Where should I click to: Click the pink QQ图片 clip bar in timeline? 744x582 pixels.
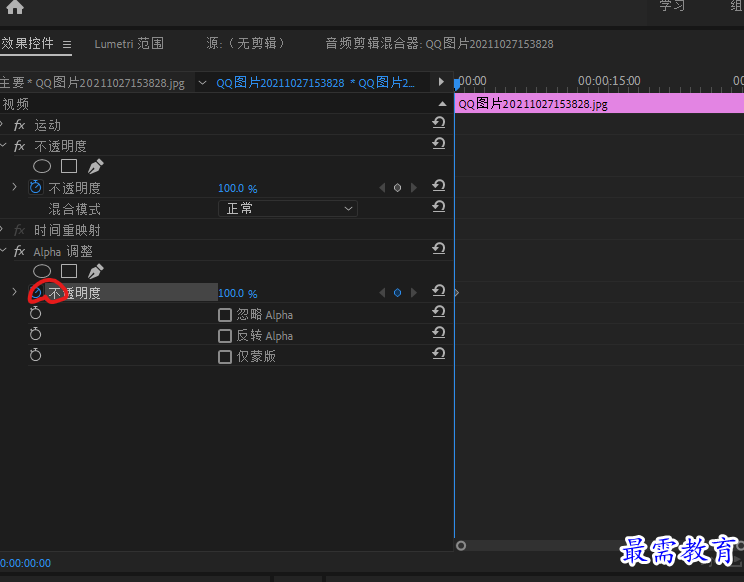coord(599,103)
